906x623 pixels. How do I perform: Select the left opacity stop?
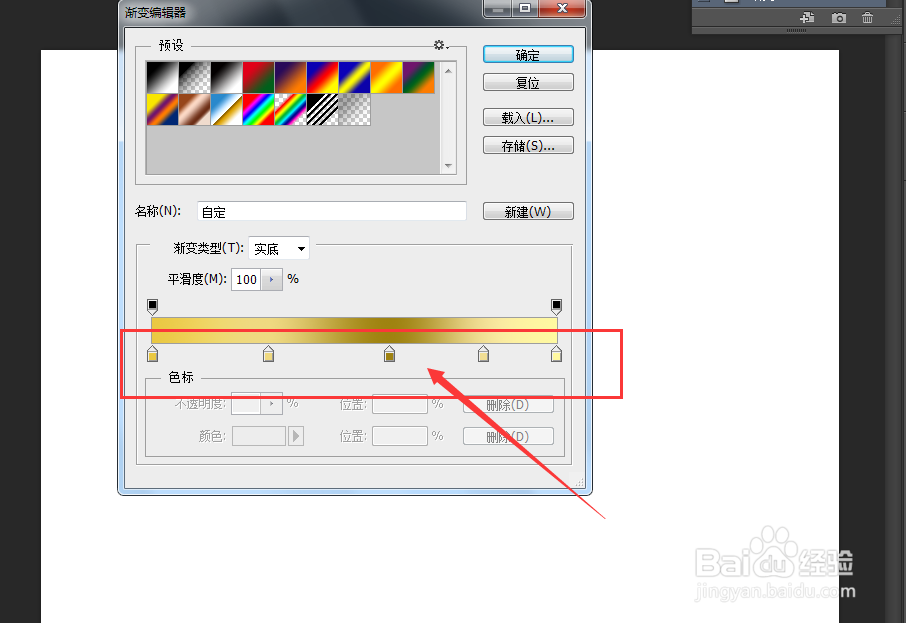pos(153,306)
